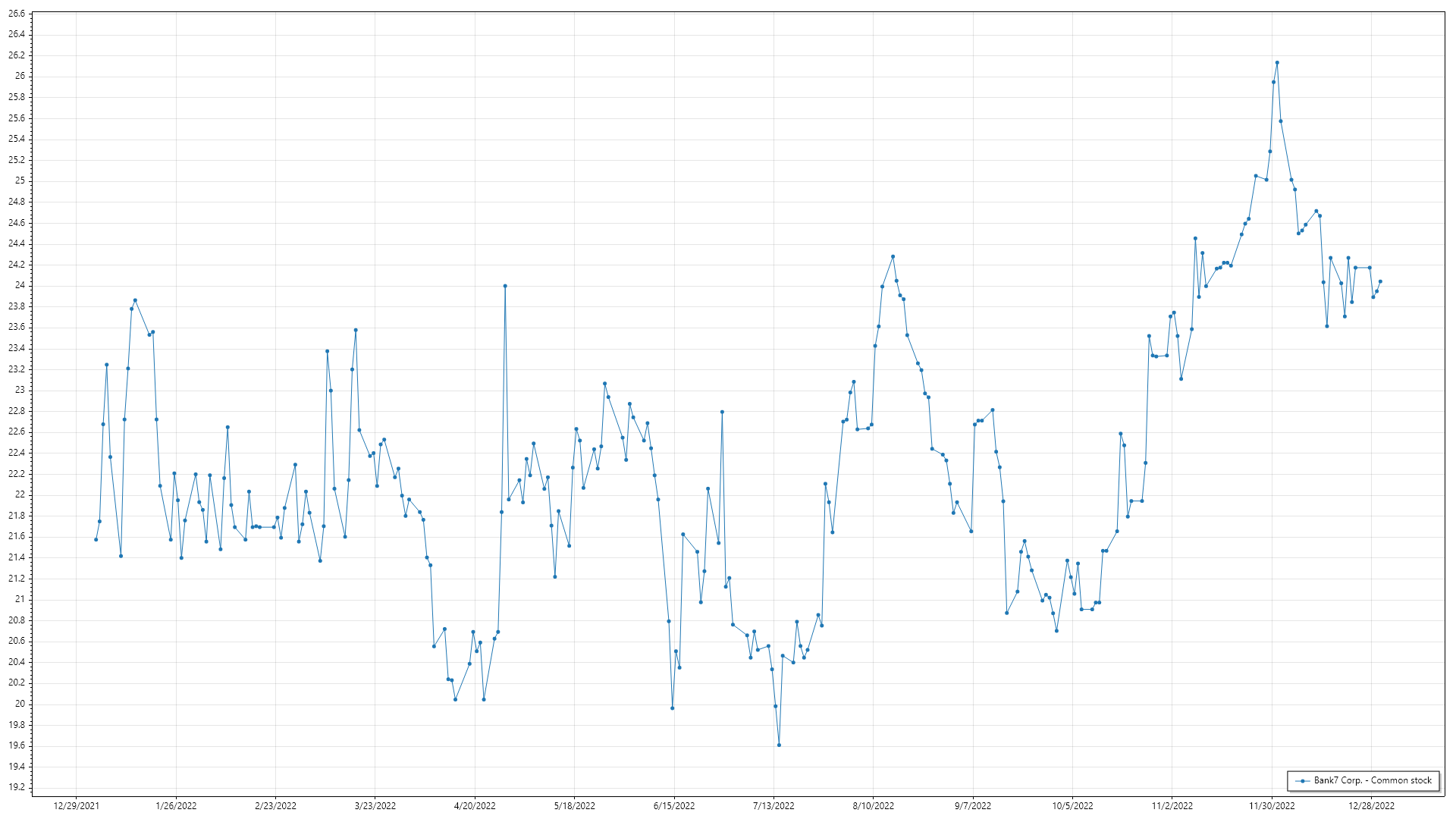
Task: Click the 12/28/2022 x-axis date label
Action: 1371,805
